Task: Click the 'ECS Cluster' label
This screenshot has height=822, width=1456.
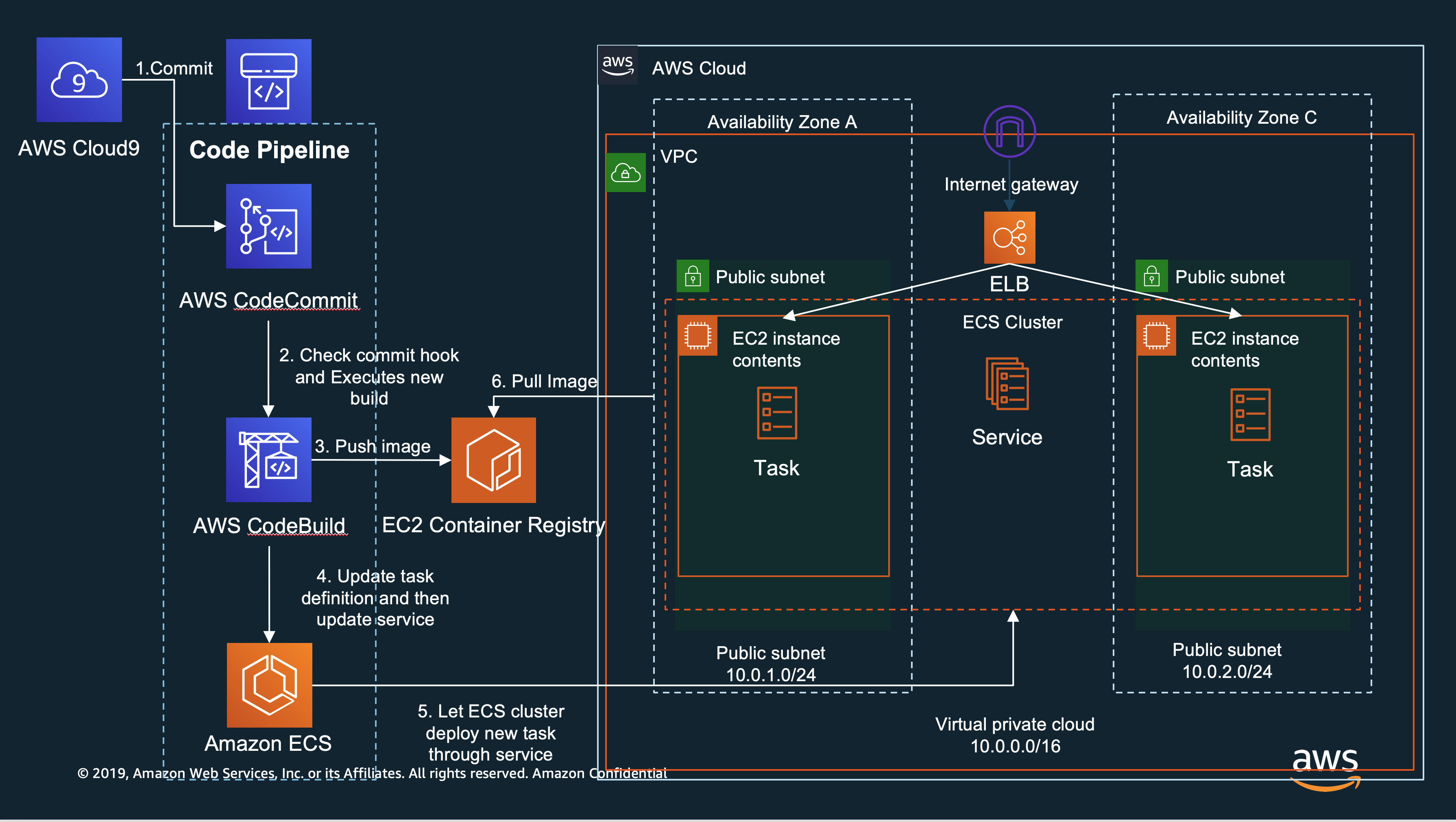Action: [1012, 322]
